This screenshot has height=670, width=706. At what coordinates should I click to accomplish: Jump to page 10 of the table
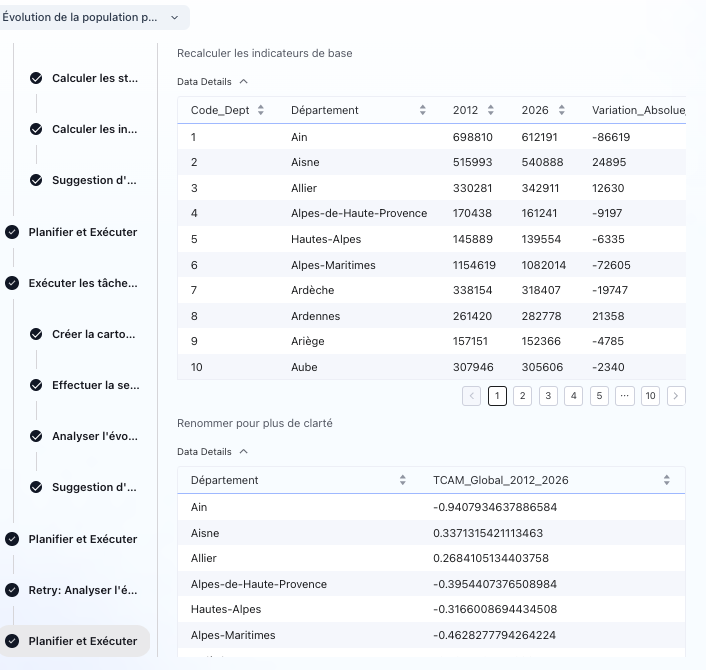coord(650,396)
